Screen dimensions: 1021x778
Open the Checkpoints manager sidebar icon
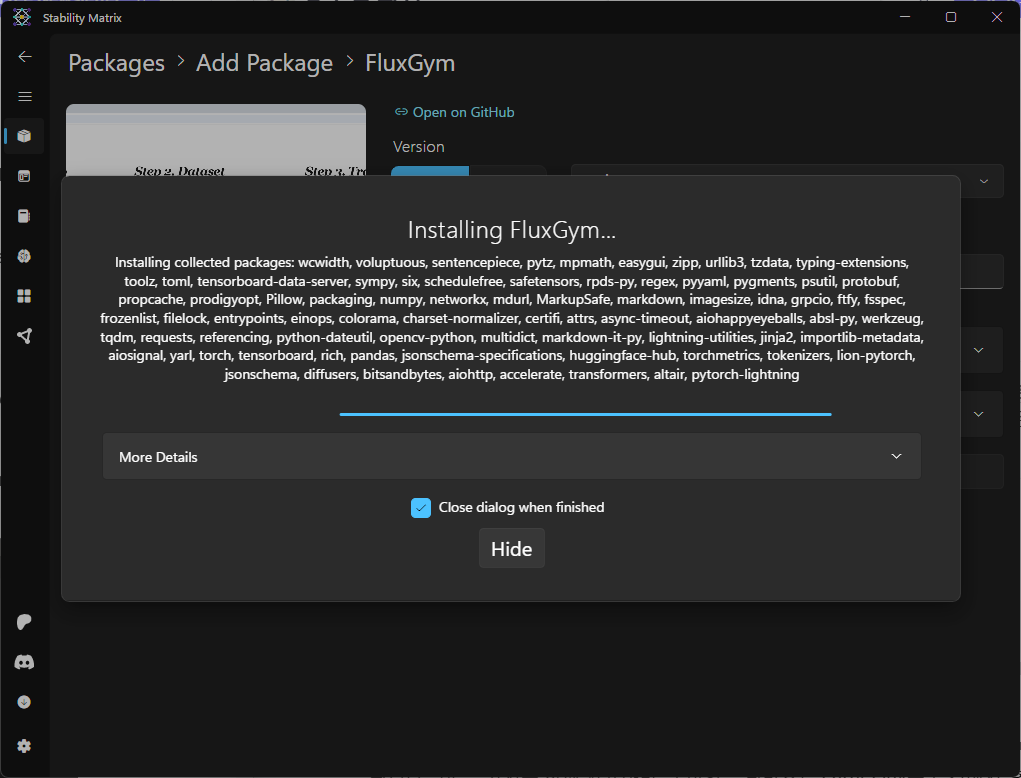click(x=24, y=216)
